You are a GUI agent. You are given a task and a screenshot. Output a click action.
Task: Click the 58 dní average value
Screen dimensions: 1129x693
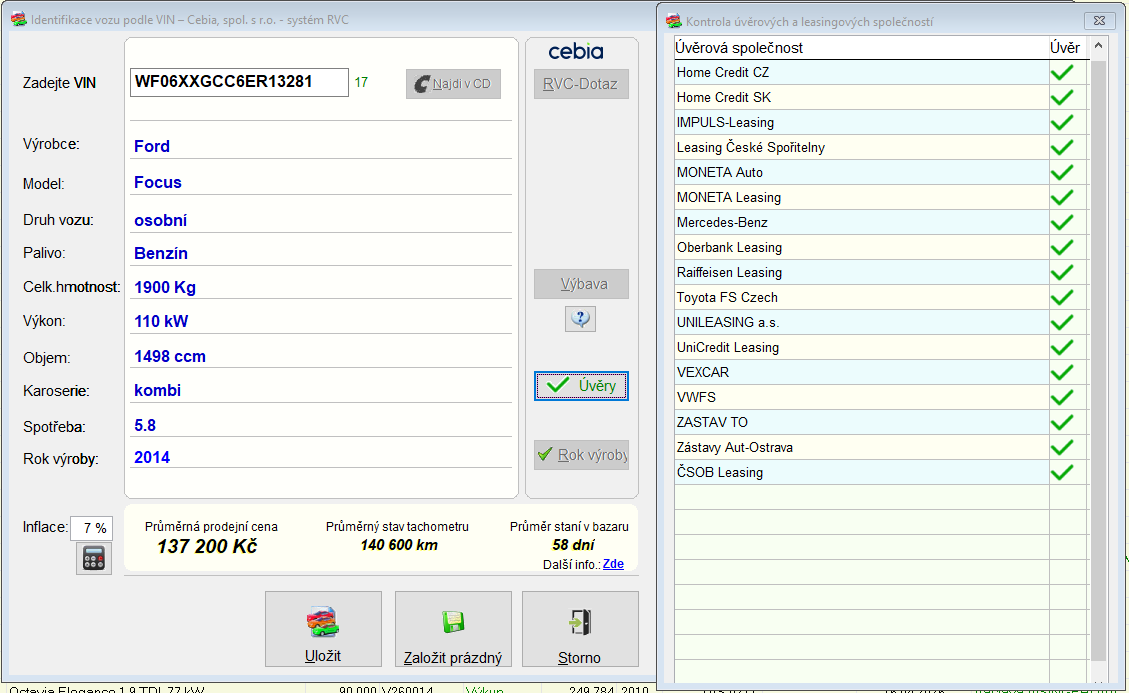tap(573, 545)
